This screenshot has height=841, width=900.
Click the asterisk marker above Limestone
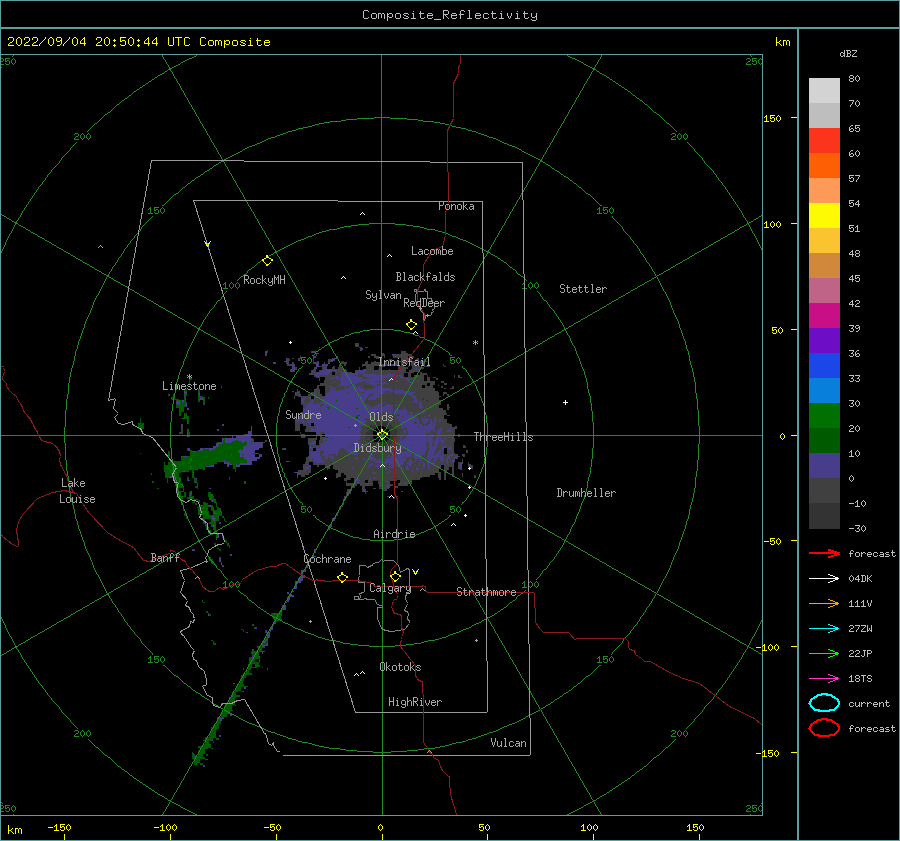(189, 377)
